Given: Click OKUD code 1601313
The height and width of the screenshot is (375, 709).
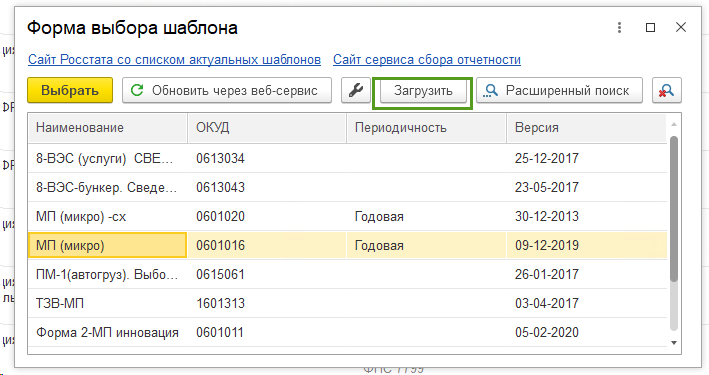Looking at the screenshot, I should (x=220, y=303).
